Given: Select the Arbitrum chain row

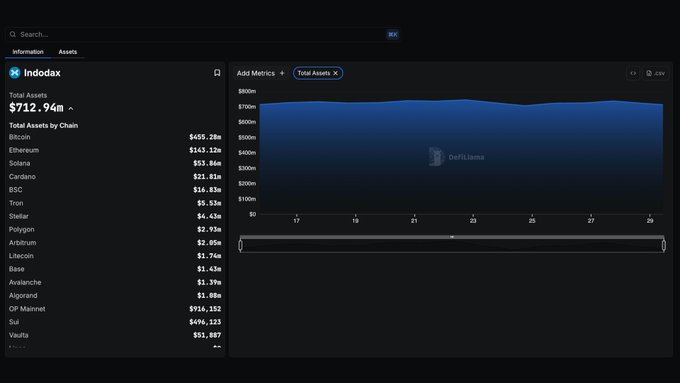Looking at the screenshot, I should (115, 243).
